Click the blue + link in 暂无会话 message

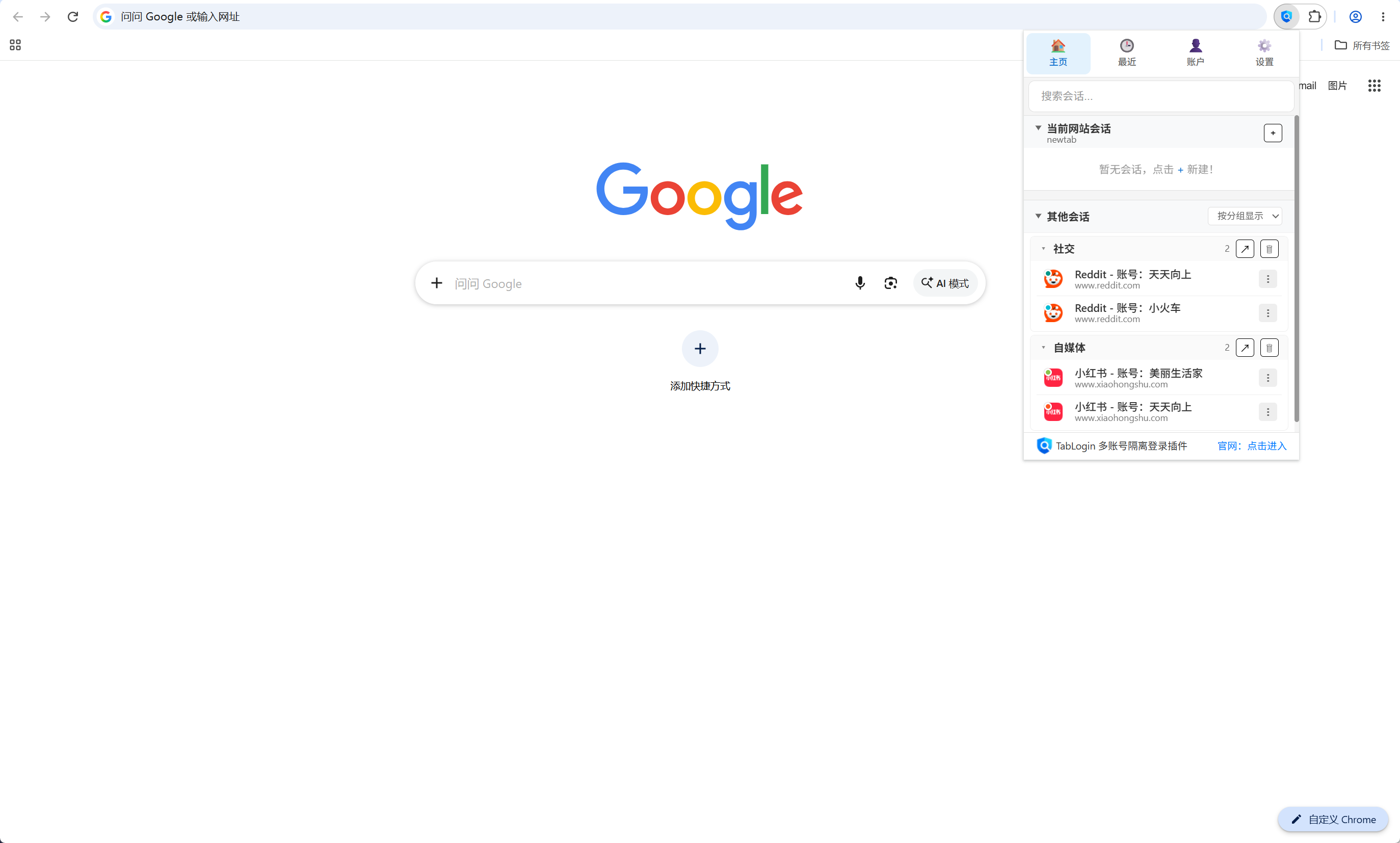(1180, 170)
